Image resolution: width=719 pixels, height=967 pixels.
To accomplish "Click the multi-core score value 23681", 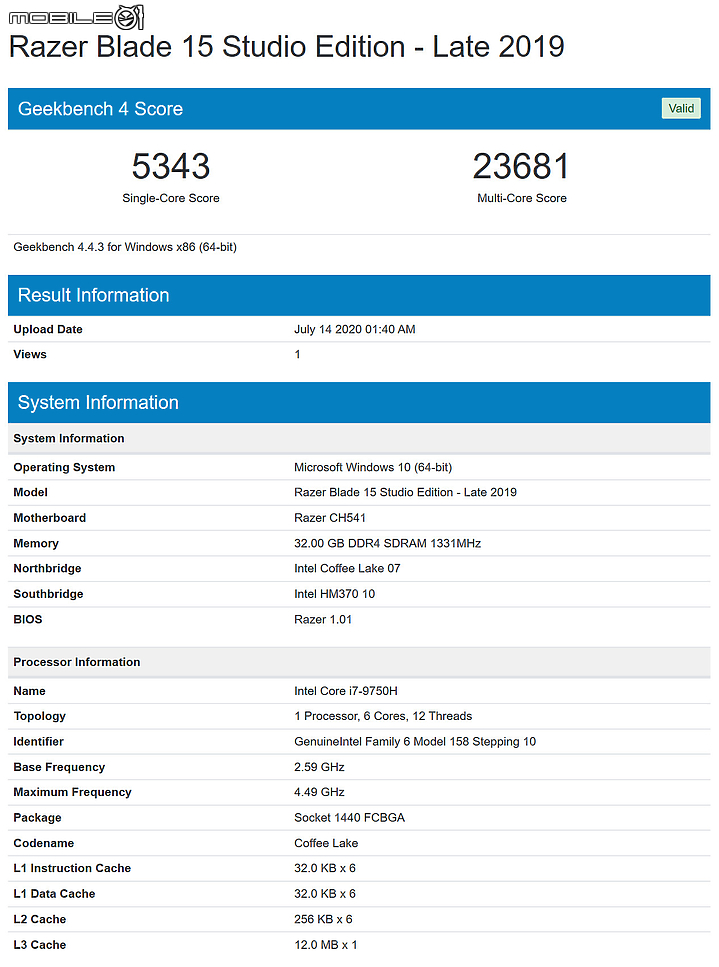I will click(x=521, y=166).
